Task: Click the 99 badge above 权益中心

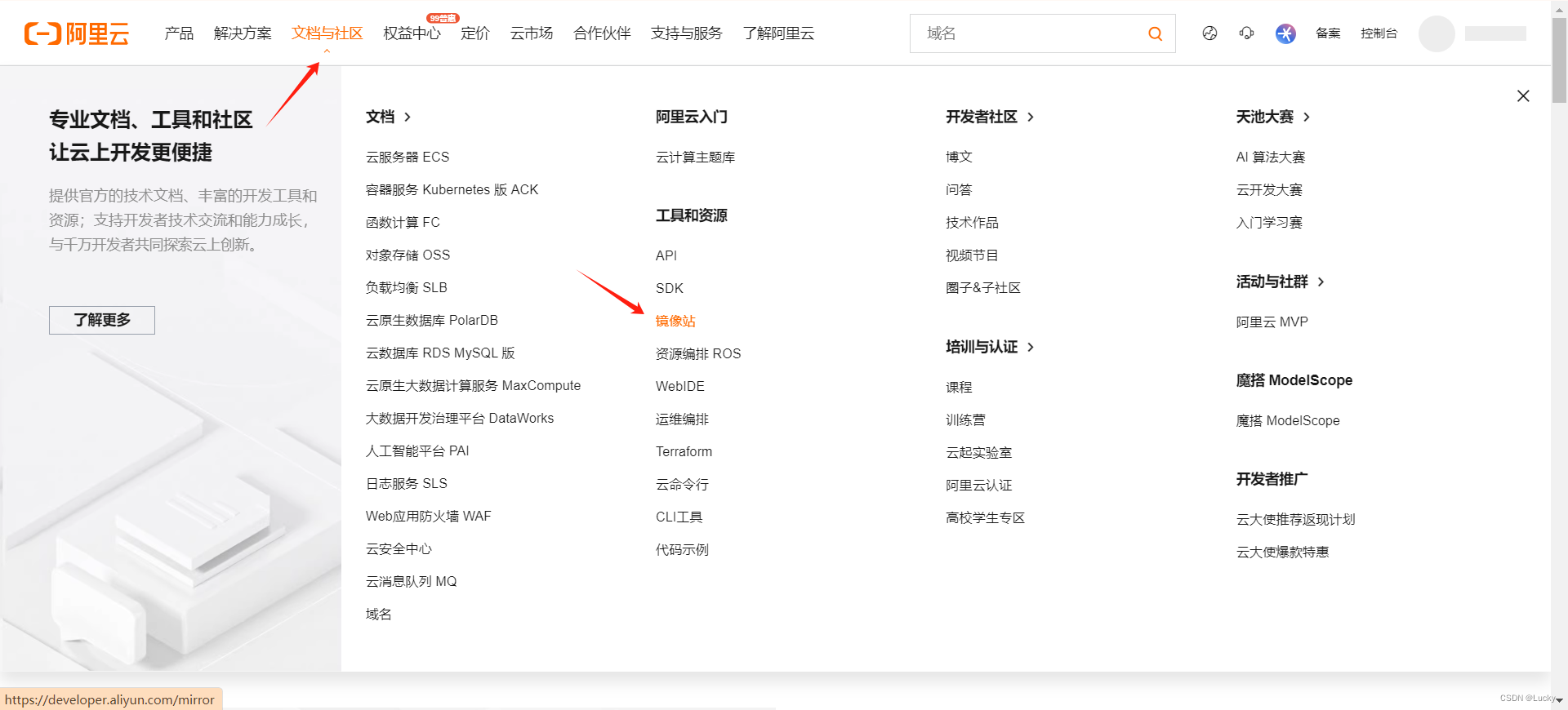Action: pos(443,18)
